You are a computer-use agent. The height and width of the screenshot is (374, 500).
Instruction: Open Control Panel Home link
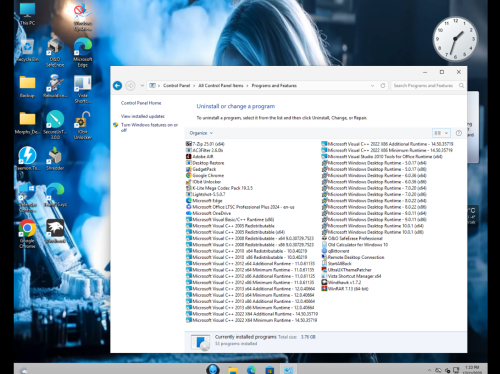pyautogui.click(x=141, y=103)
